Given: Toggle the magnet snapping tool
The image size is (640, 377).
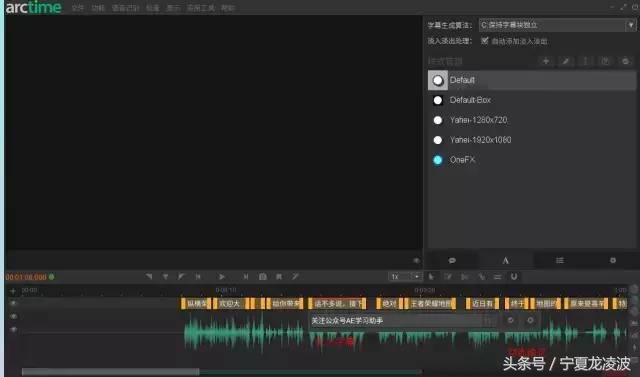Looking at the screenshot, I should pyautogui.click(x=514, y=277).
